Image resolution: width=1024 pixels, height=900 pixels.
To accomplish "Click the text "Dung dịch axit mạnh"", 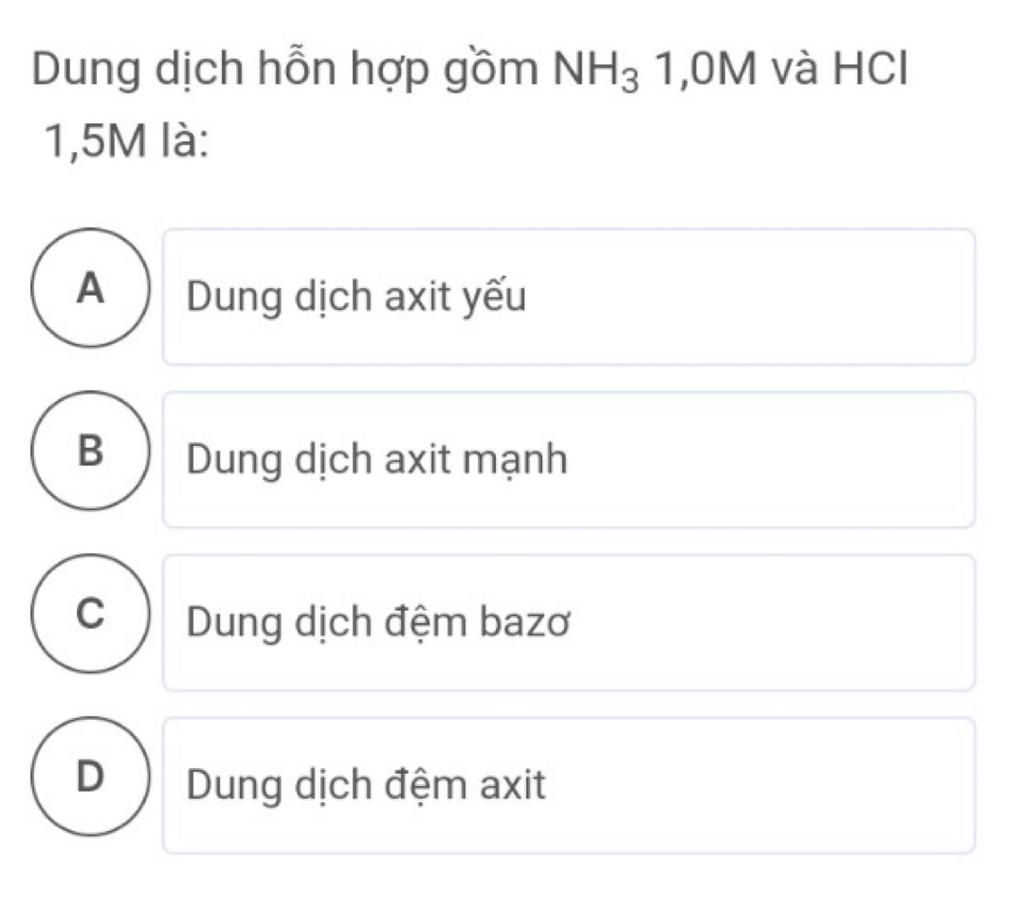I will pos(377,460).
